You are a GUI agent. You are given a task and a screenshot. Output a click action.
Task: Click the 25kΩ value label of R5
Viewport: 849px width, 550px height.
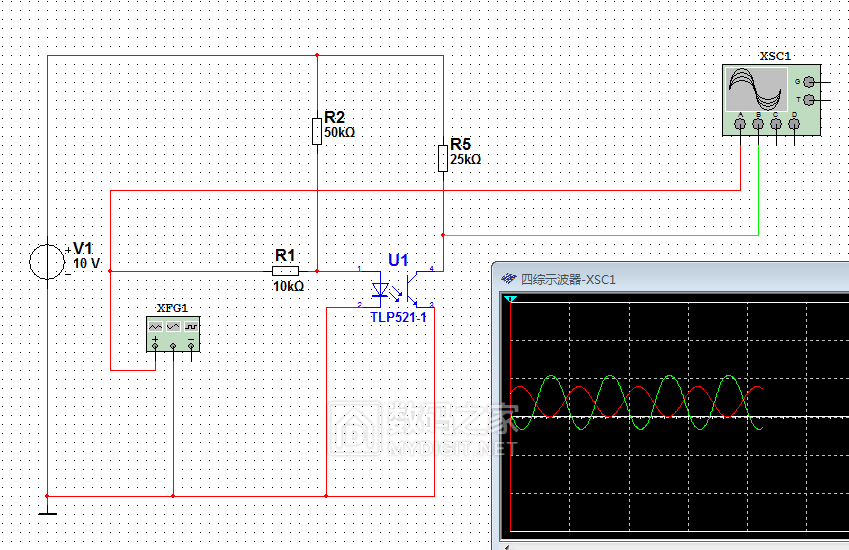(x=466, y=159)
